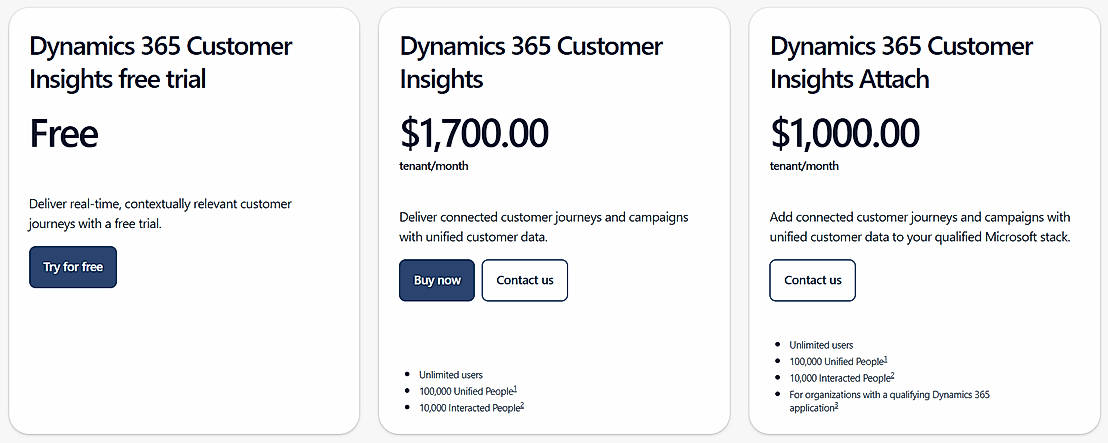Click the Attach plan description about Microsoft stack
The image size is (1108, 443).
[x=920, y=227]
